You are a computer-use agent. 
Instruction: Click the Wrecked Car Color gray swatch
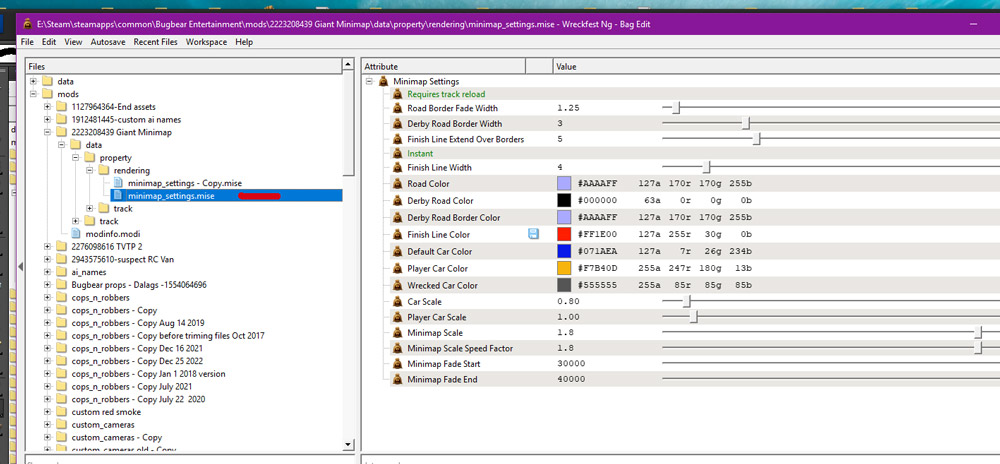(x=564, y=285)
